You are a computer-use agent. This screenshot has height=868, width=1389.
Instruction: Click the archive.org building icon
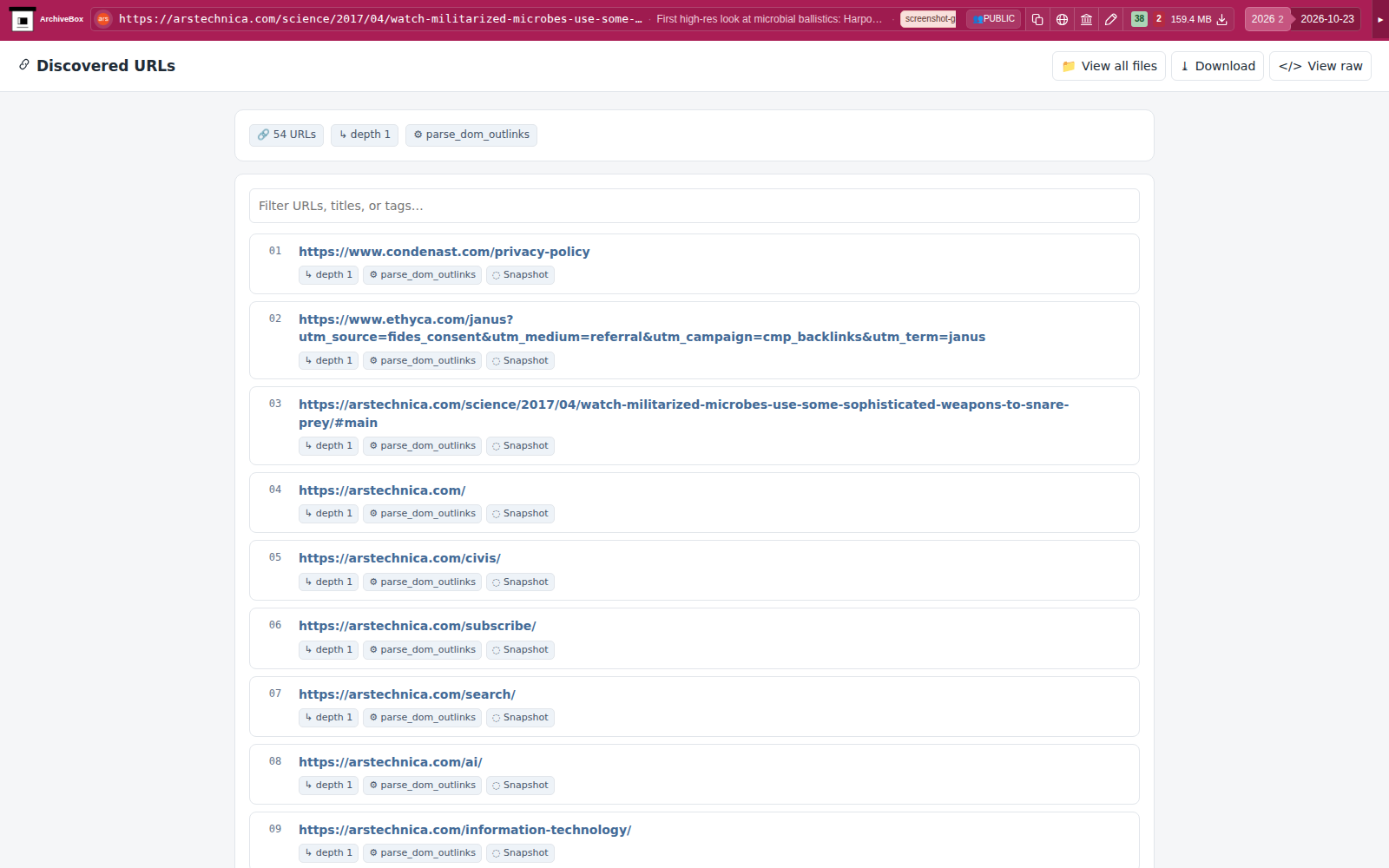[x=1086, y=19]
